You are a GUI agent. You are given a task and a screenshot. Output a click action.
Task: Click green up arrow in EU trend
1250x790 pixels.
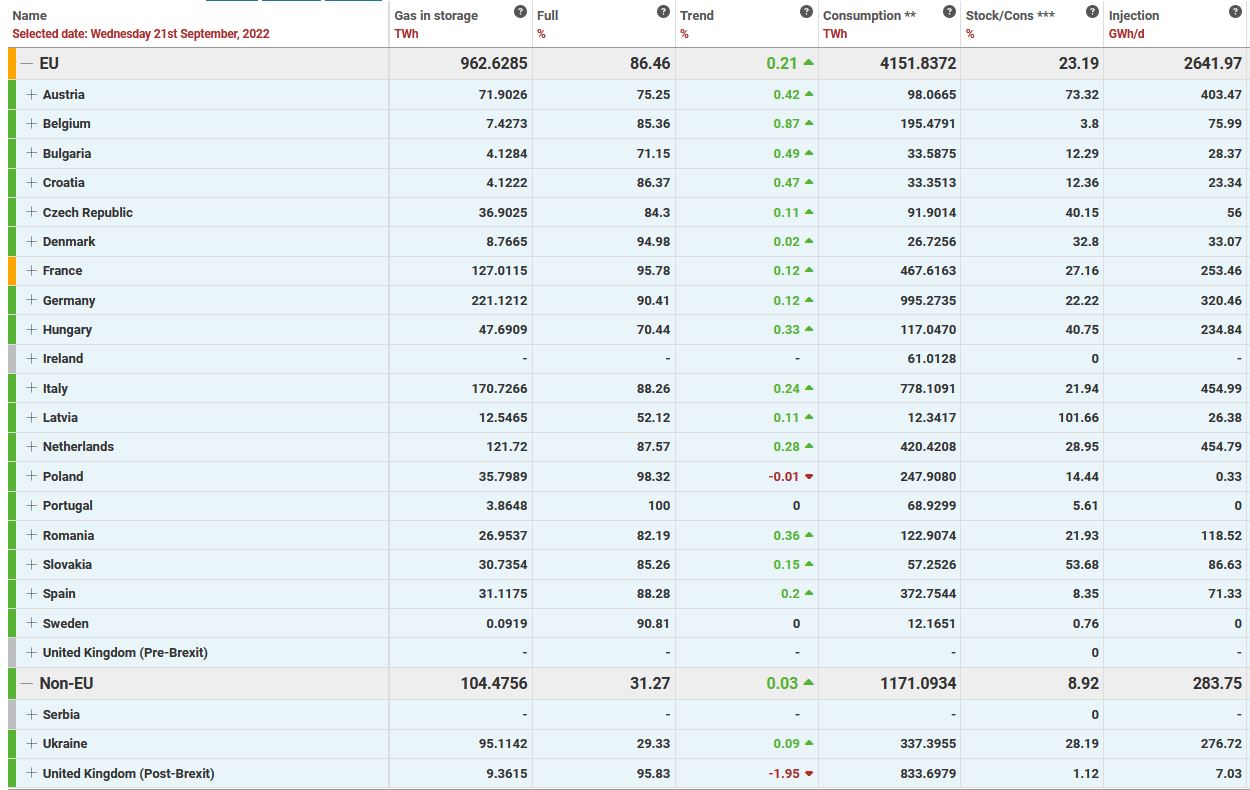tap(808, 63)
